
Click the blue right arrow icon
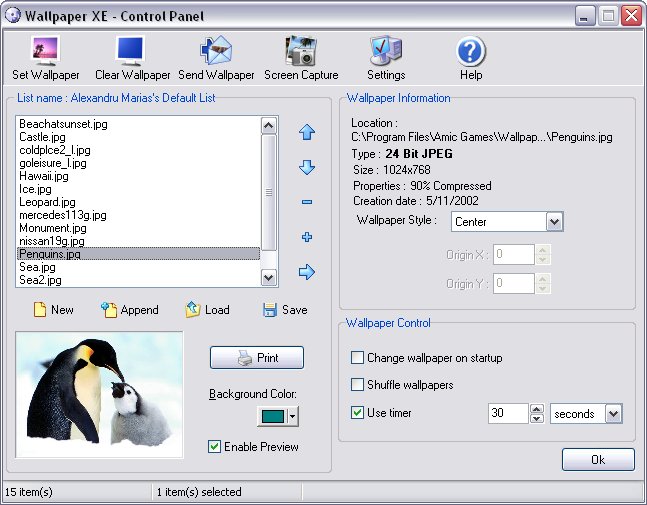pos(307,271)
